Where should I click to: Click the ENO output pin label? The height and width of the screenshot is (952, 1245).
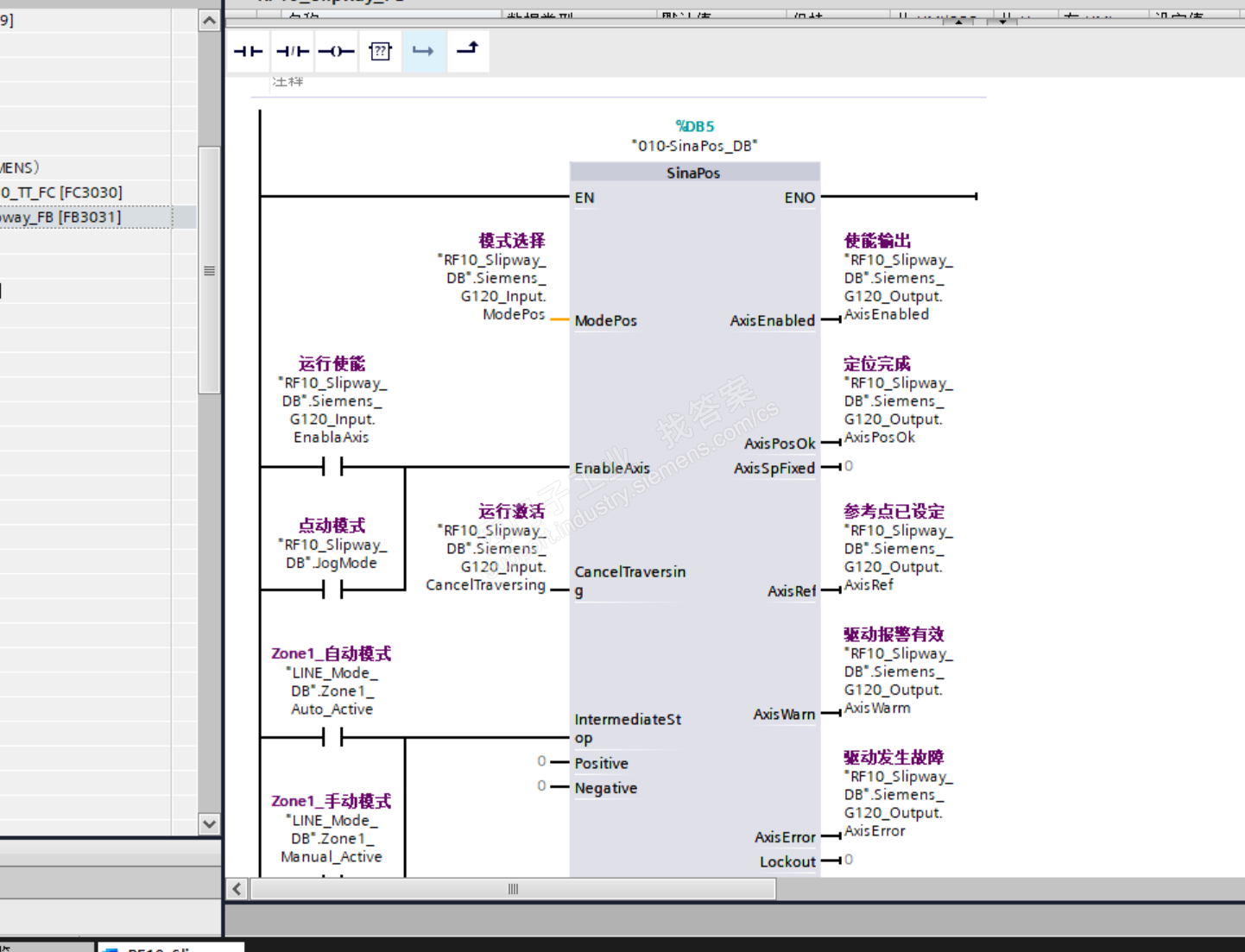click(799, 198)
